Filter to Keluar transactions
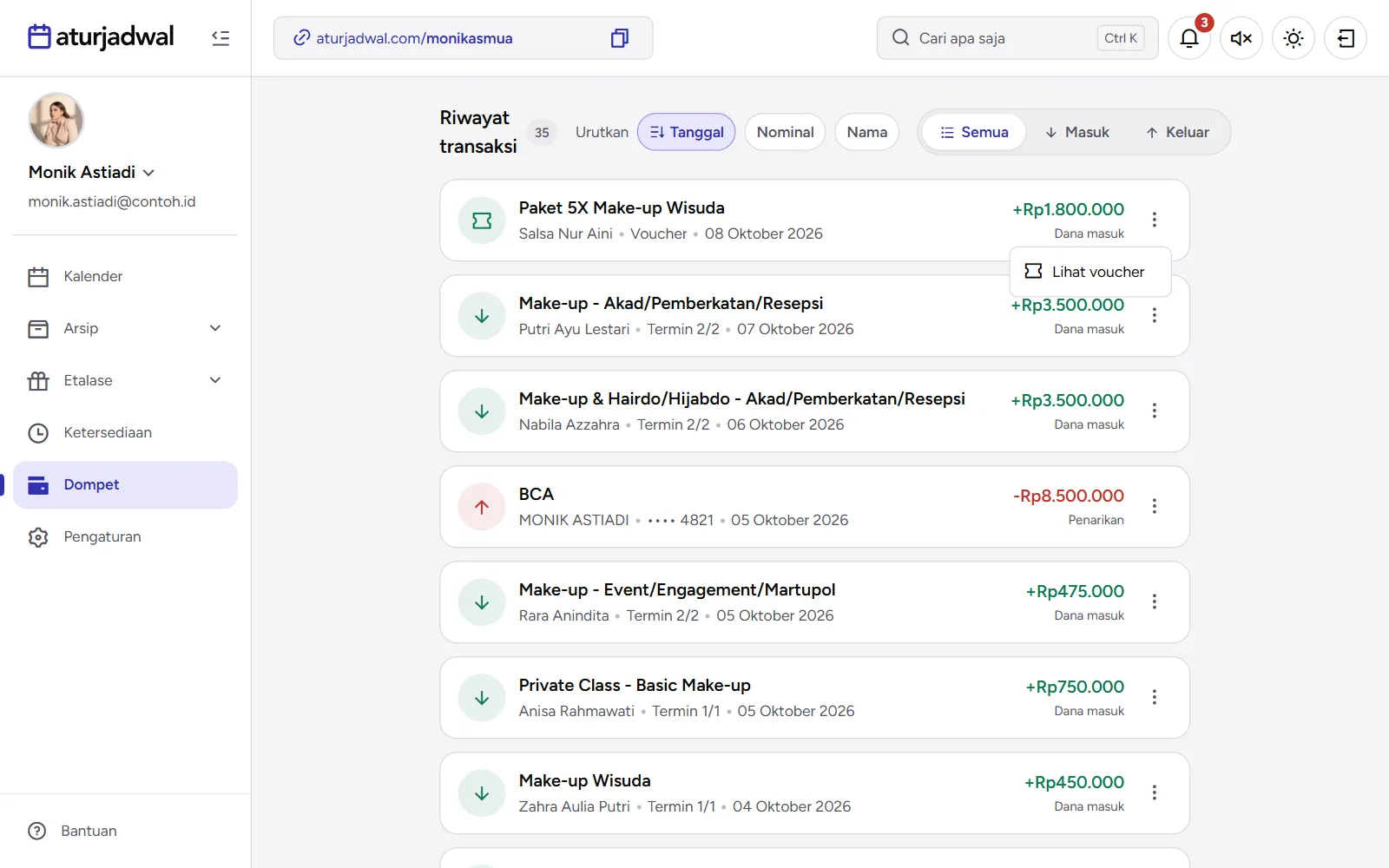The height and width of the screenshot is (868, 1389). click(x=1177, y=132)
